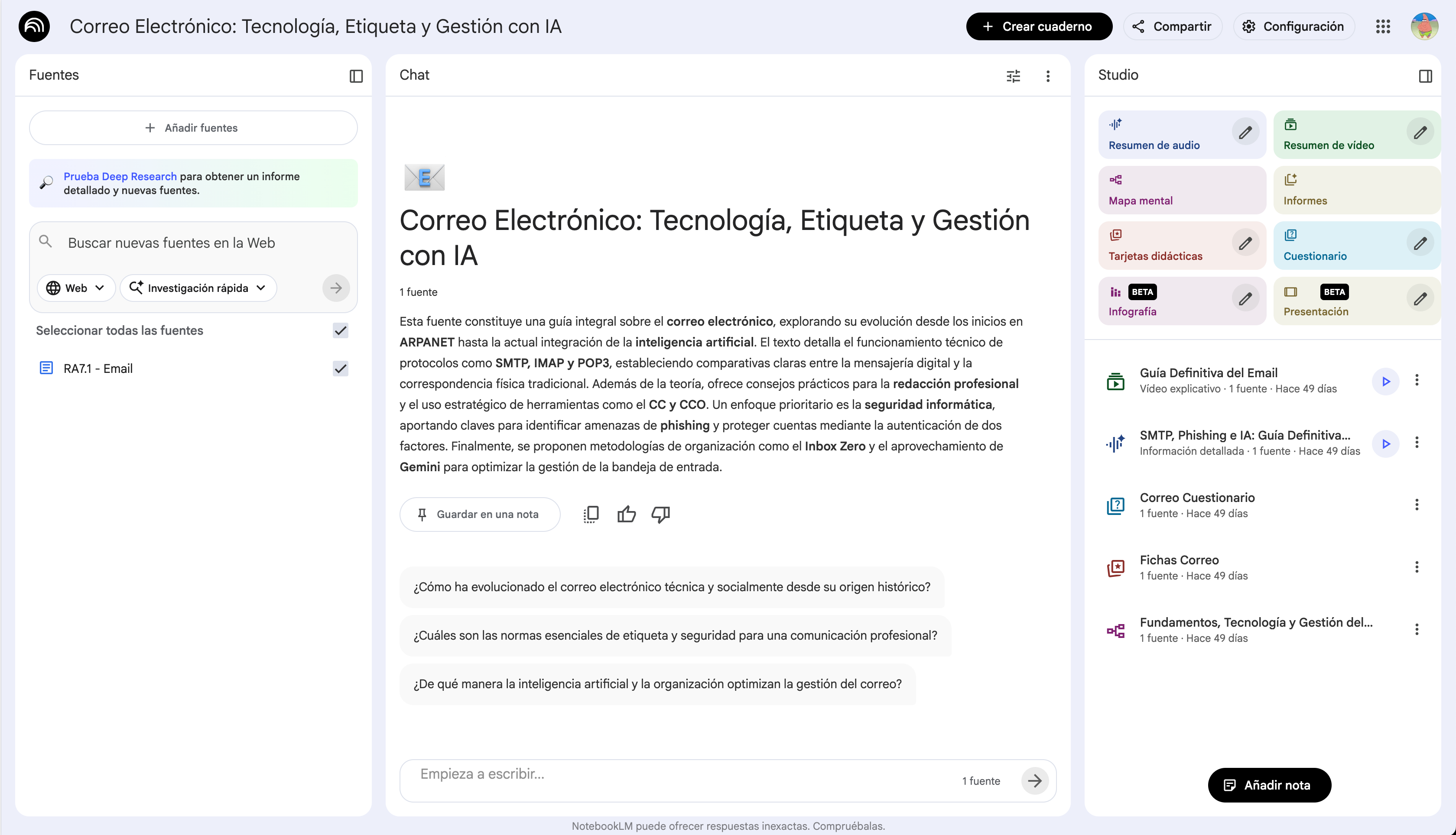Create a Mapa mental
The width and height of the screenshot is (1456, 835).
pos(1181,190)
